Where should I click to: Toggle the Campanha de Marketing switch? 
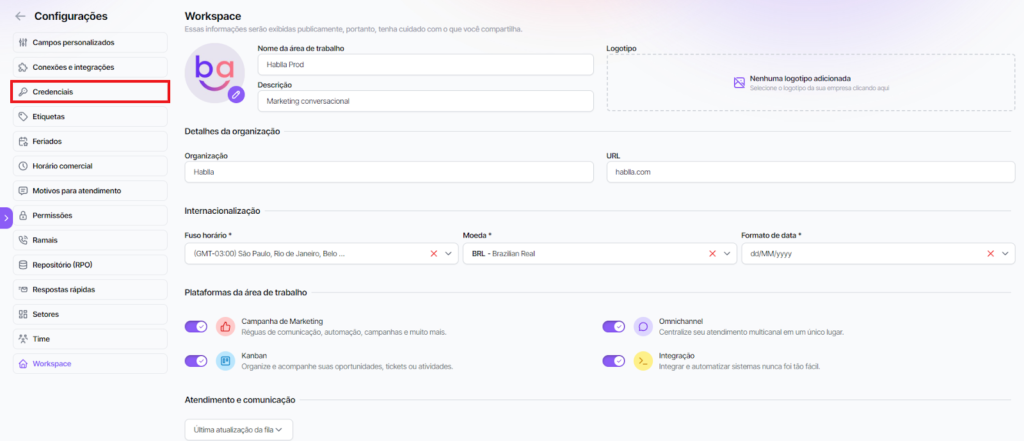coord(196,326)
